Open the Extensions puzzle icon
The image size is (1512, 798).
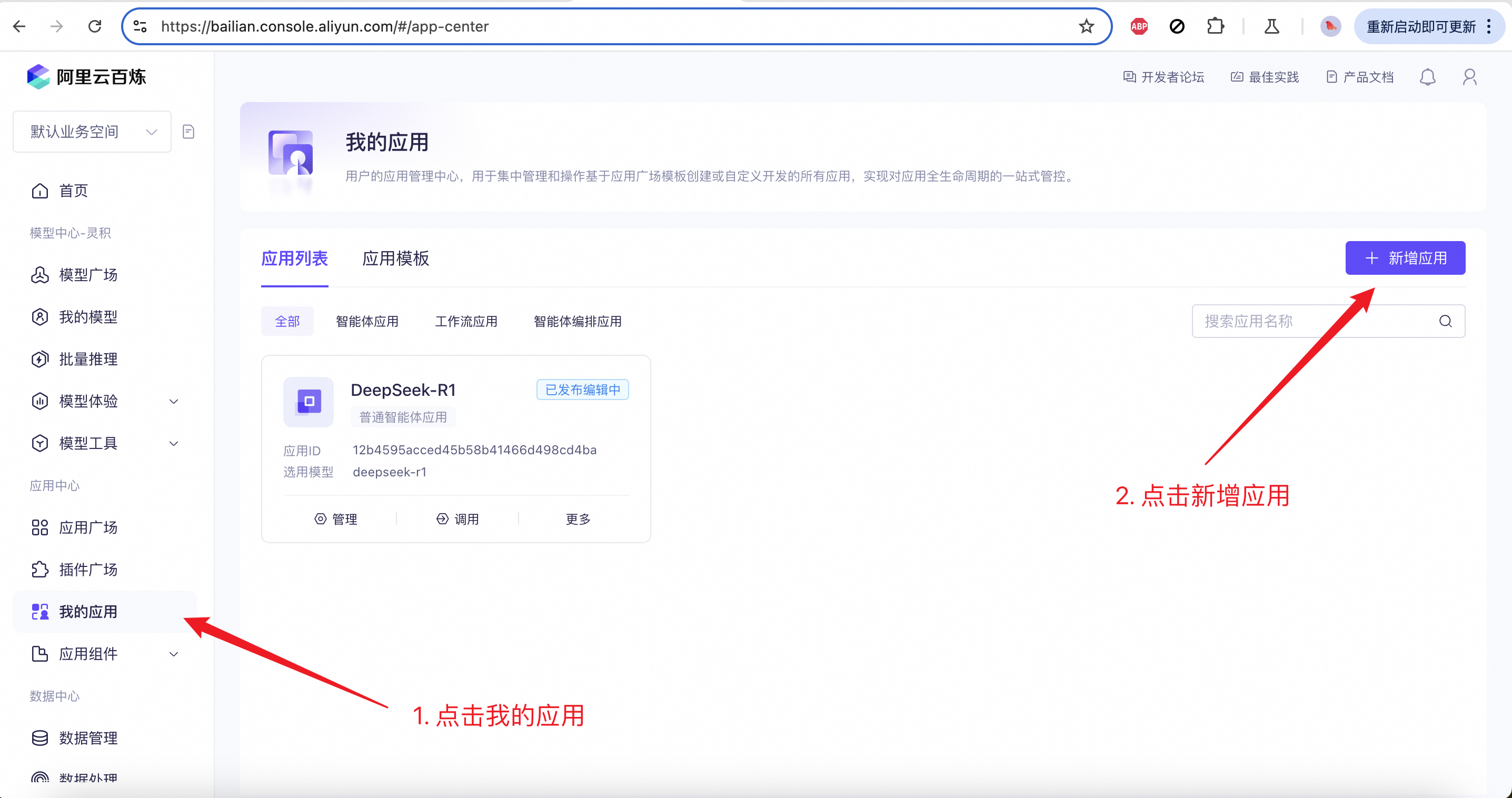pos(1215,26)
